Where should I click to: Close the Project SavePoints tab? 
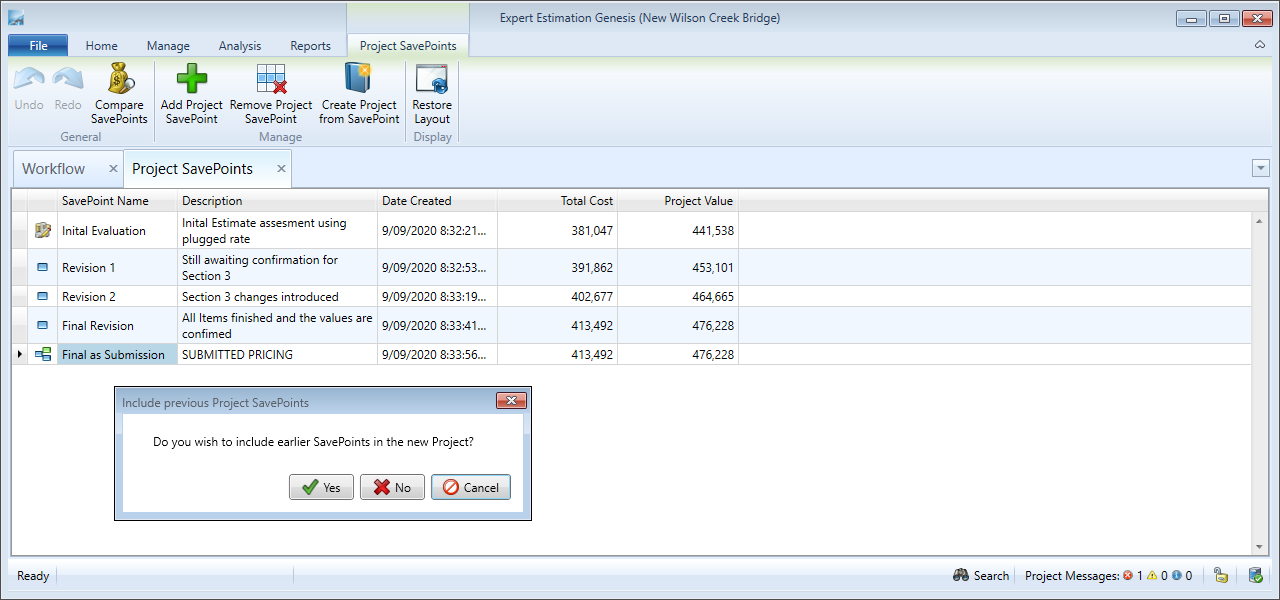point(282,169)
